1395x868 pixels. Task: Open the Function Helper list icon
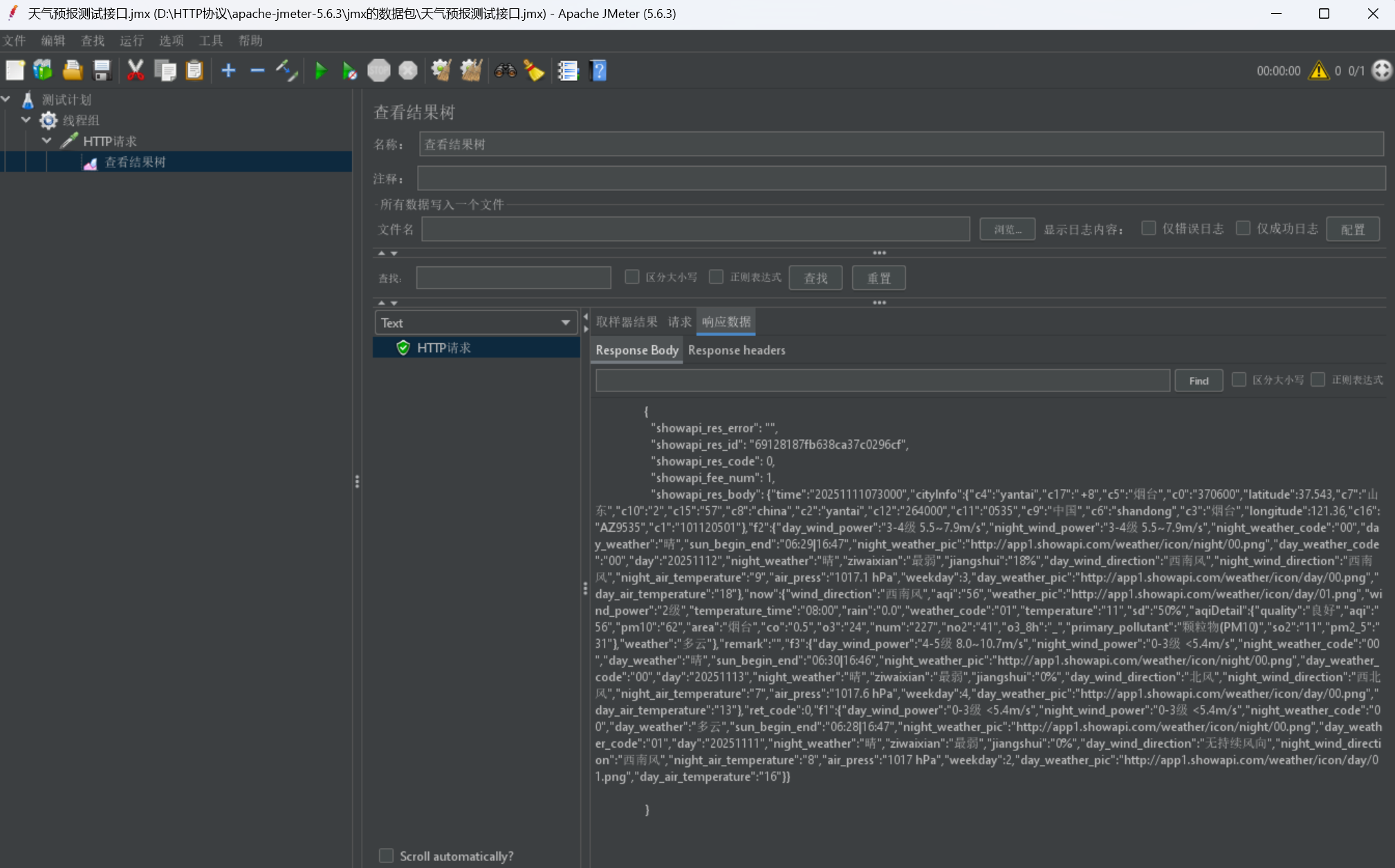(568, 71)
